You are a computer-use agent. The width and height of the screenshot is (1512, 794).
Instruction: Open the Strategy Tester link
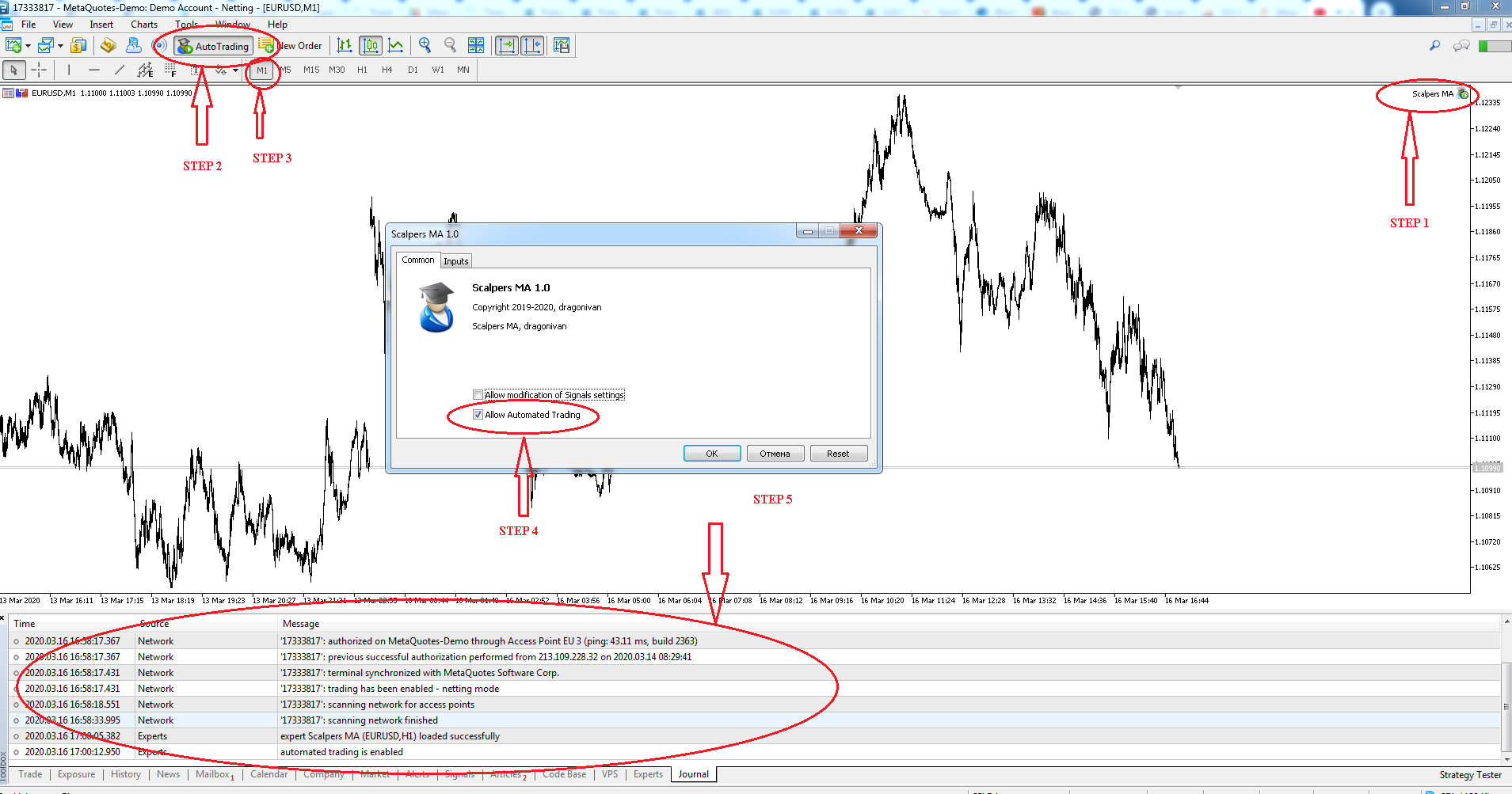click(1471, 775)
